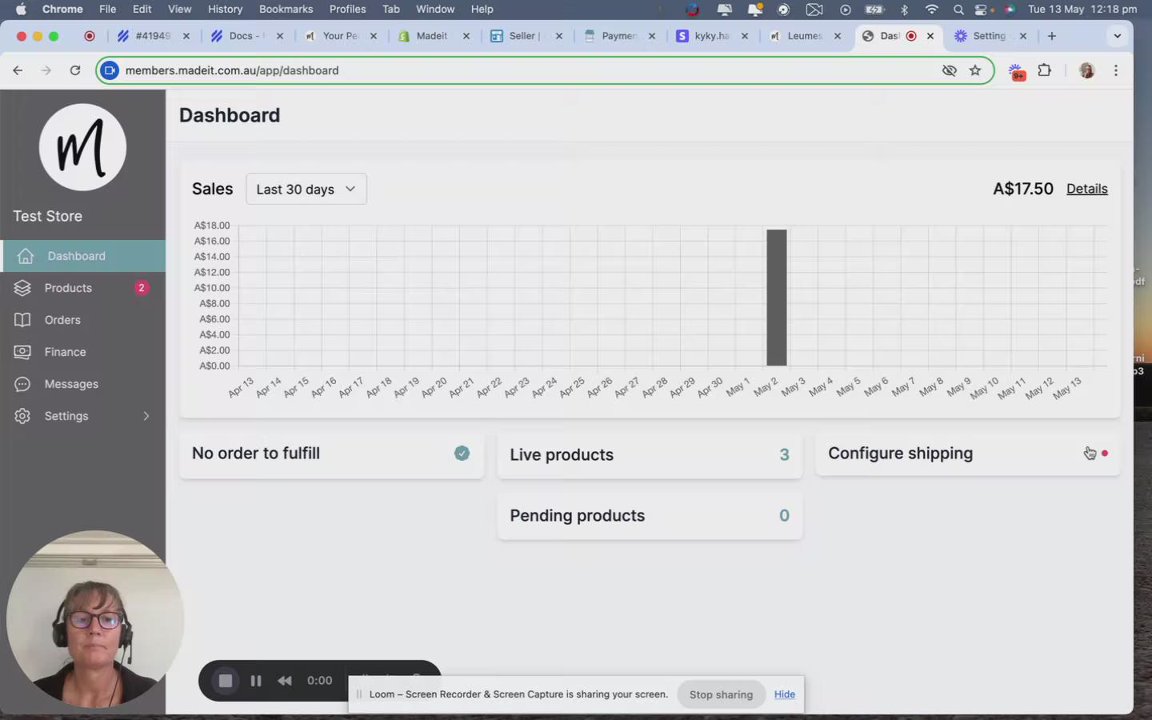Click the Messages speech bubble icon
Viewport: 1152px width, 720px height.
tap(23, 384)
